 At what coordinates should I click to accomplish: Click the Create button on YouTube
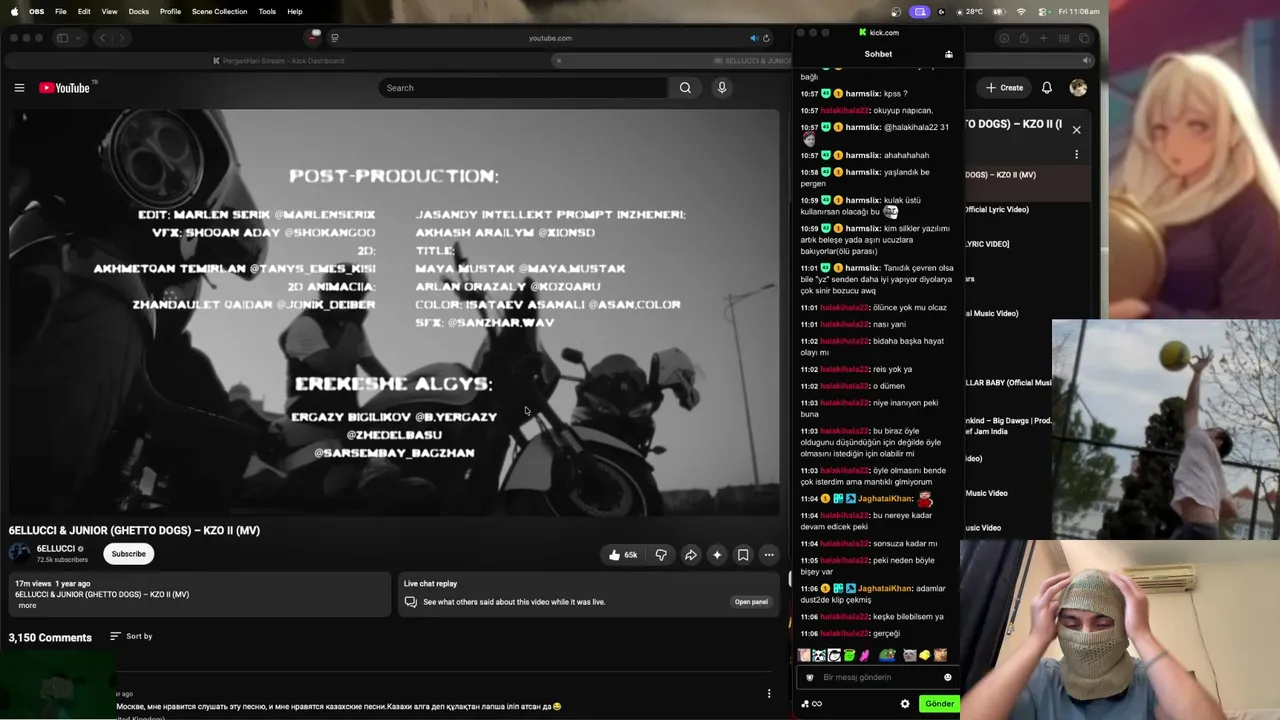click(x=1005, y=88)
